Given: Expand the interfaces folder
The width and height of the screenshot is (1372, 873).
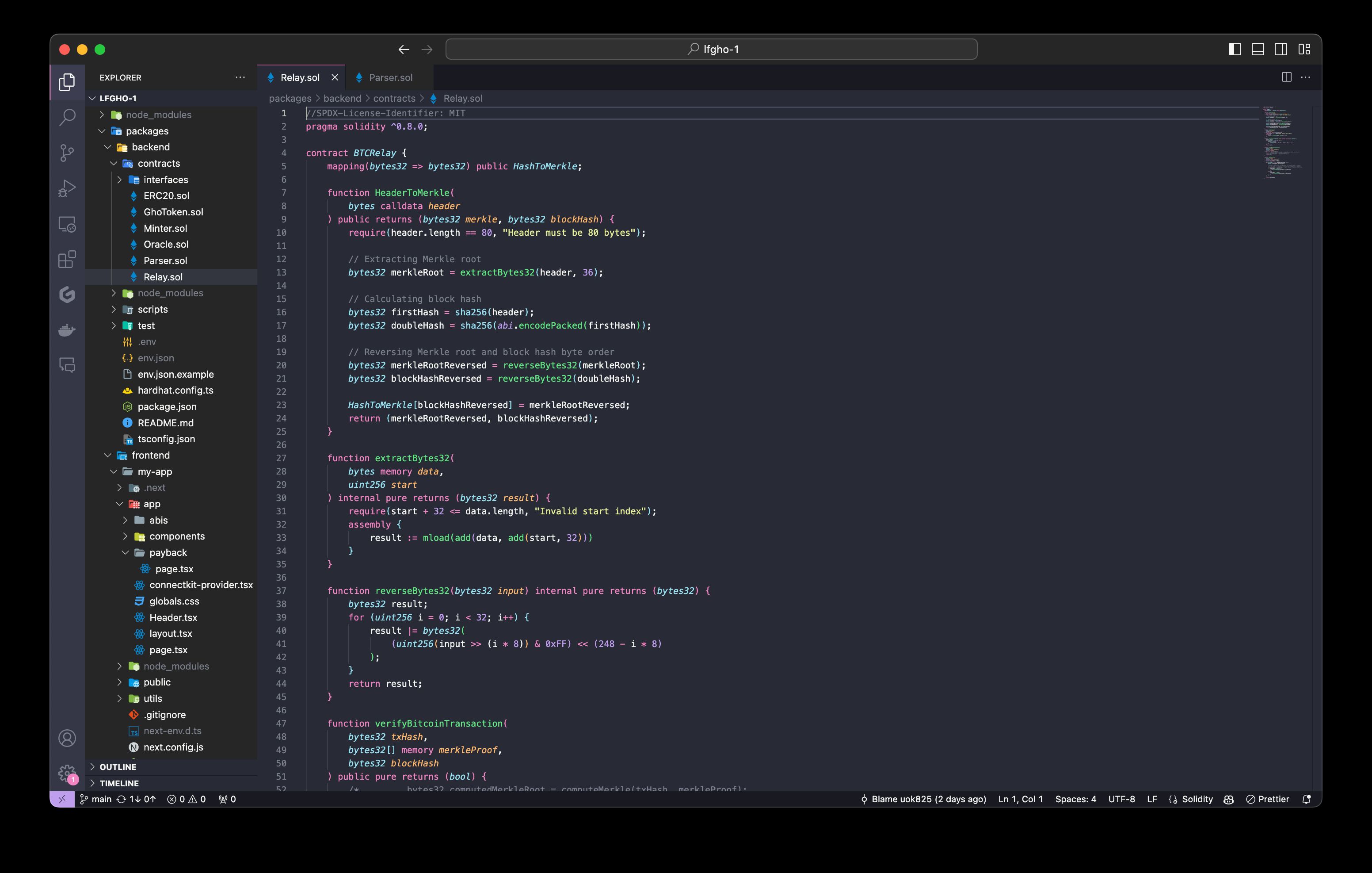Looking at the screenshot, I should 171,180.
